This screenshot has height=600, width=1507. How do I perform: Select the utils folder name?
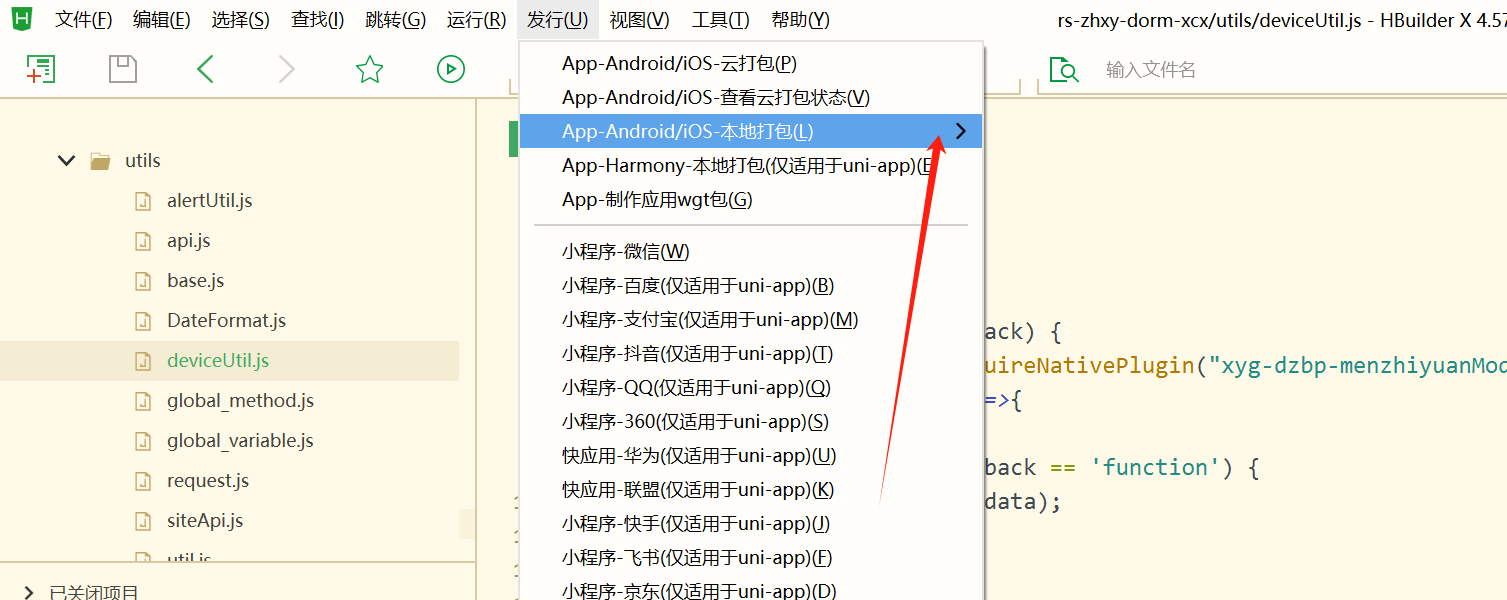[143, 161]
